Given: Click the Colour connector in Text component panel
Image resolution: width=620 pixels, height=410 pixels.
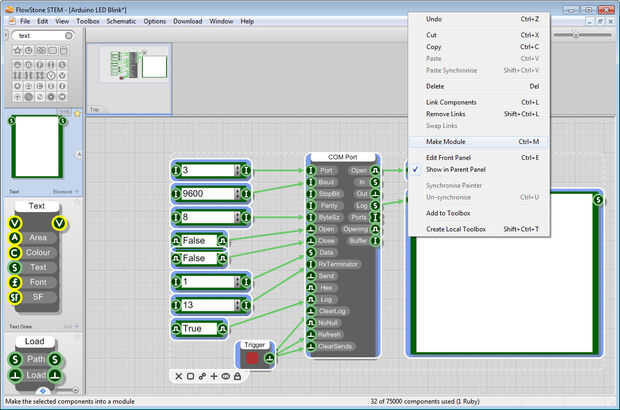Looking at the screenshot, I should tap(15, 253).
